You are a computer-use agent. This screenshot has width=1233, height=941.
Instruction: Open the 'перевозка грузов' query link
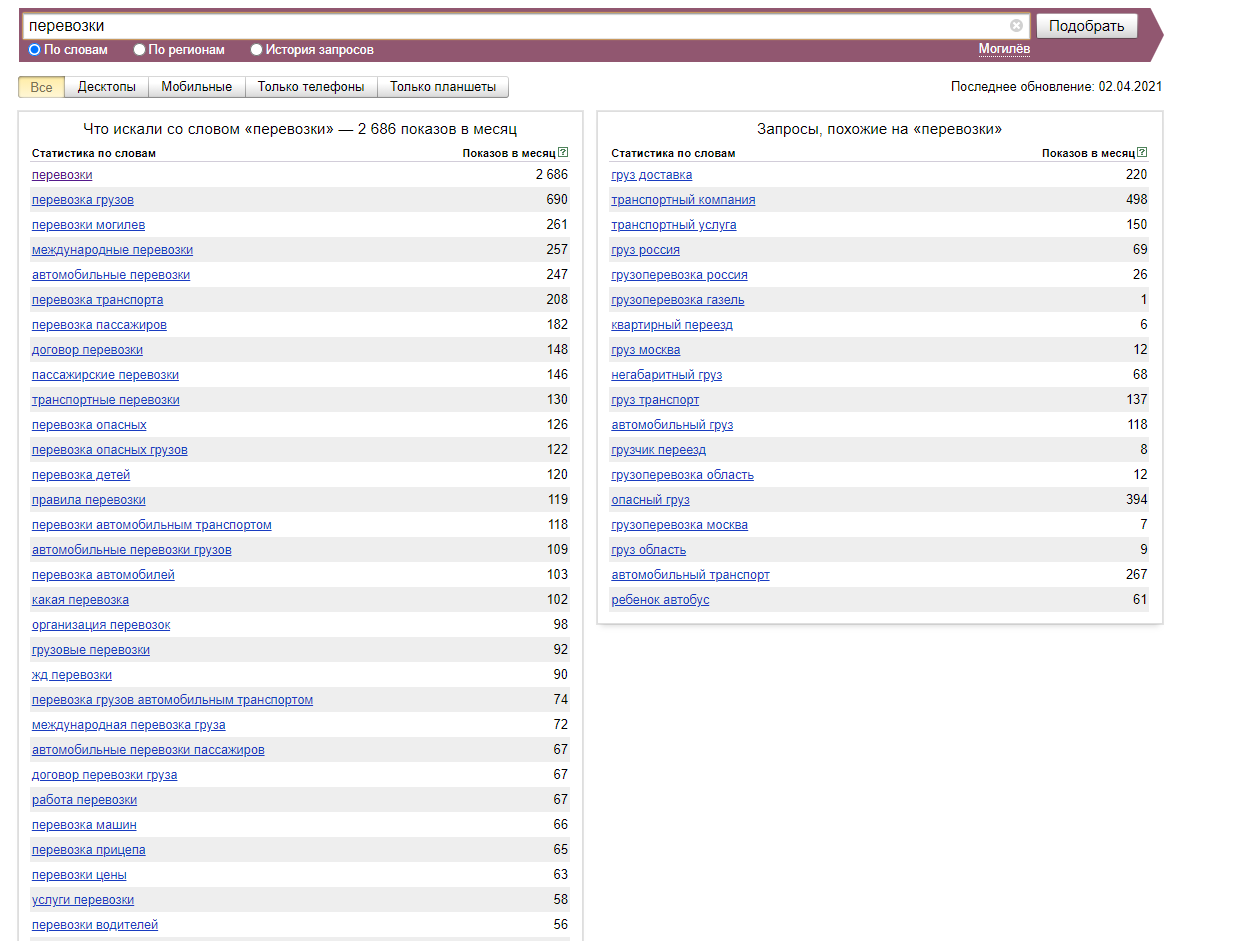click(83, 200)
